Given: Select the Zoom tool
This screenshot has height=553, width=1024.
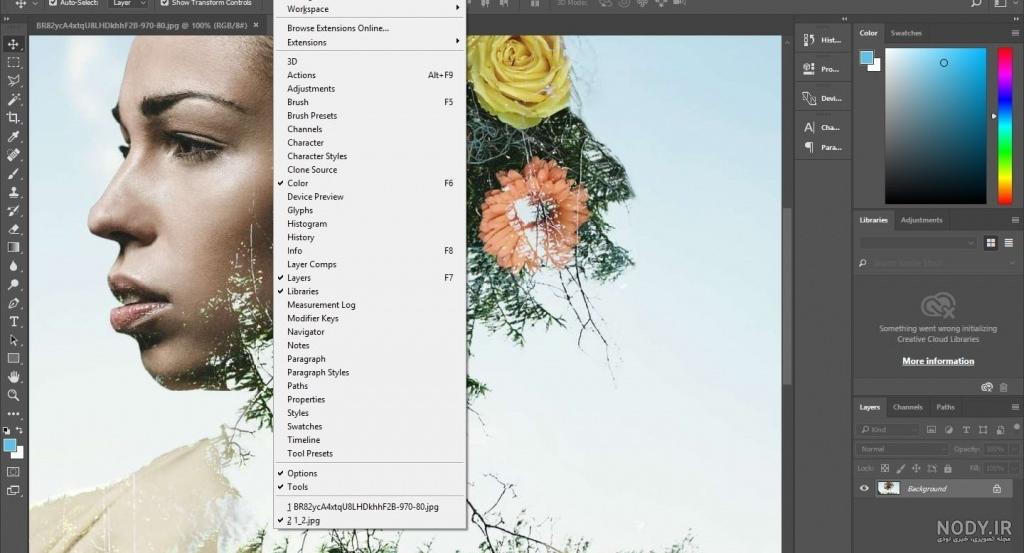Looking at the screenshot, I should click(x=13, y=395).
